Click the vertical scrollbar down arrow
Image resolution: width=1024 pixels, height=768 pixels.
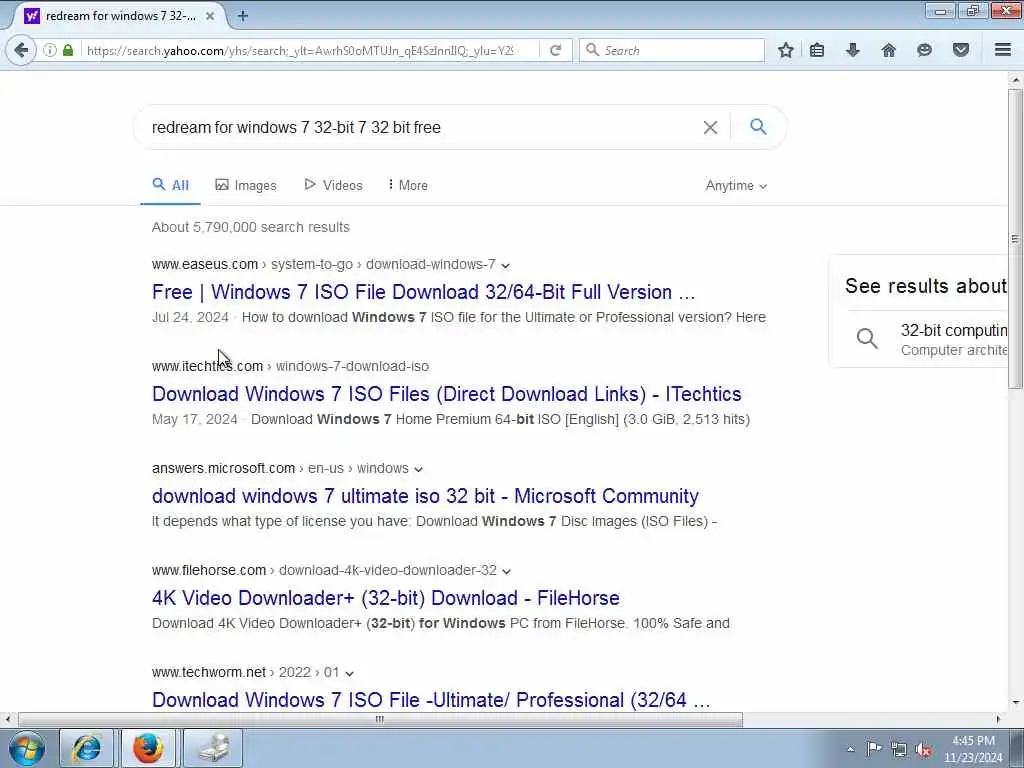1015,703
